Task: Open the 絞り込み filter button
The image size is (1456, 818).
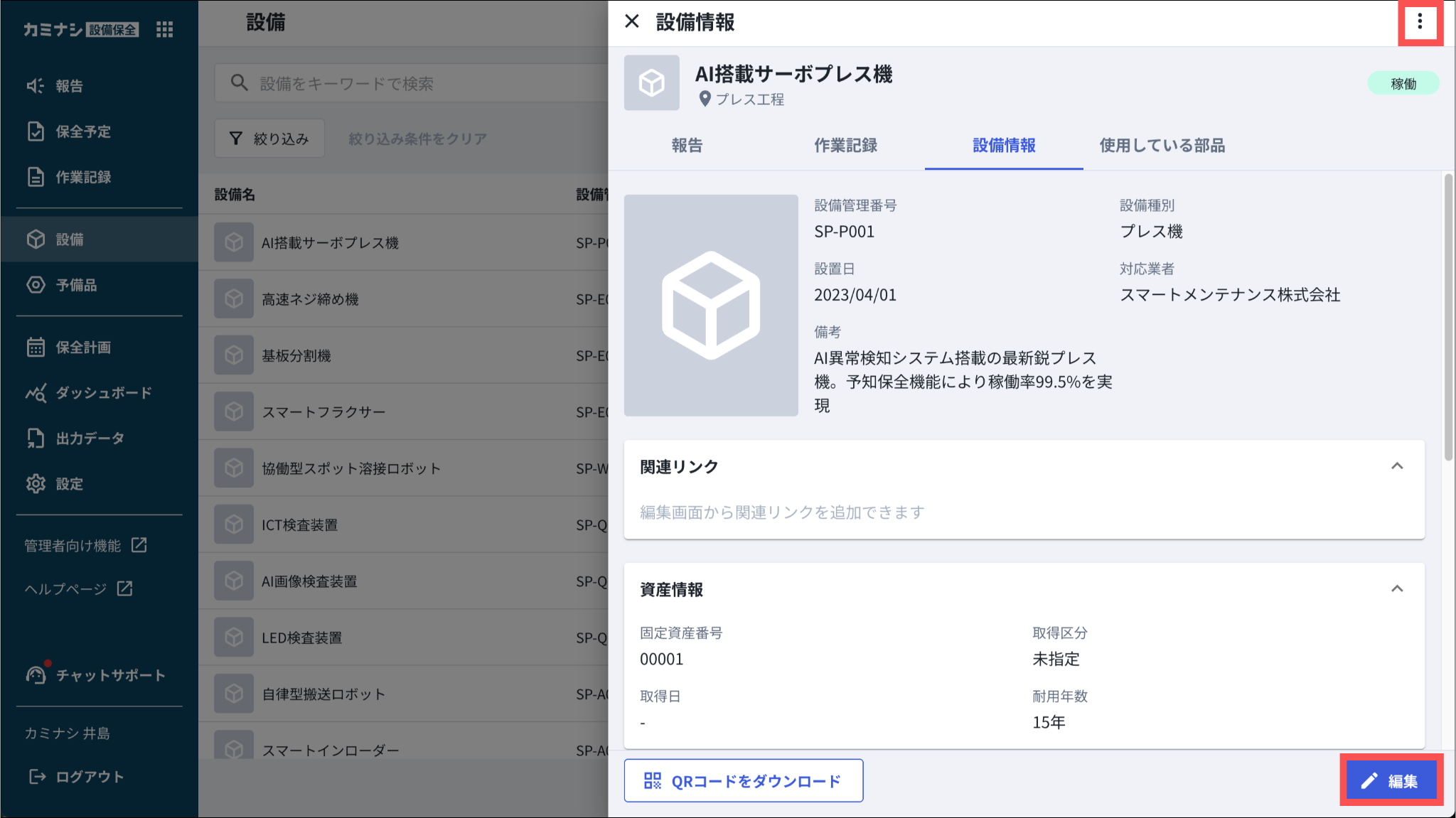Action: [269, 139]
